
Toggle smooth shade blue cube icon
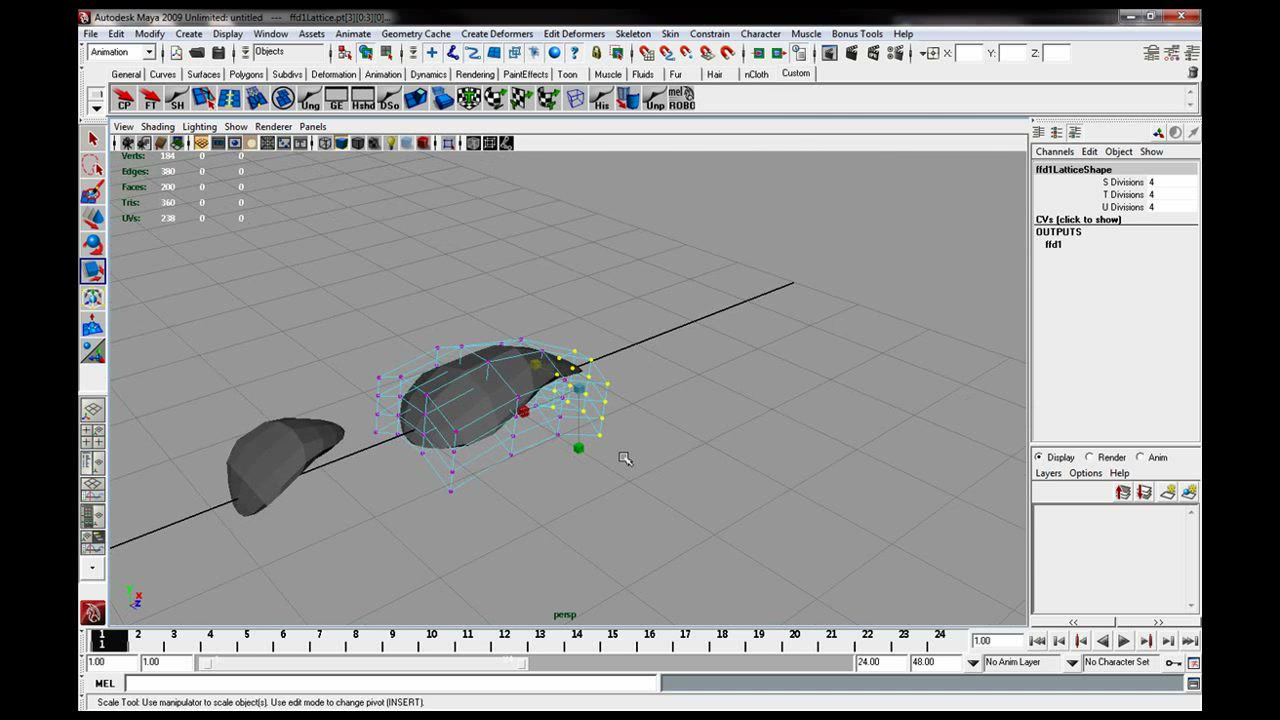[x=341, y=143]
